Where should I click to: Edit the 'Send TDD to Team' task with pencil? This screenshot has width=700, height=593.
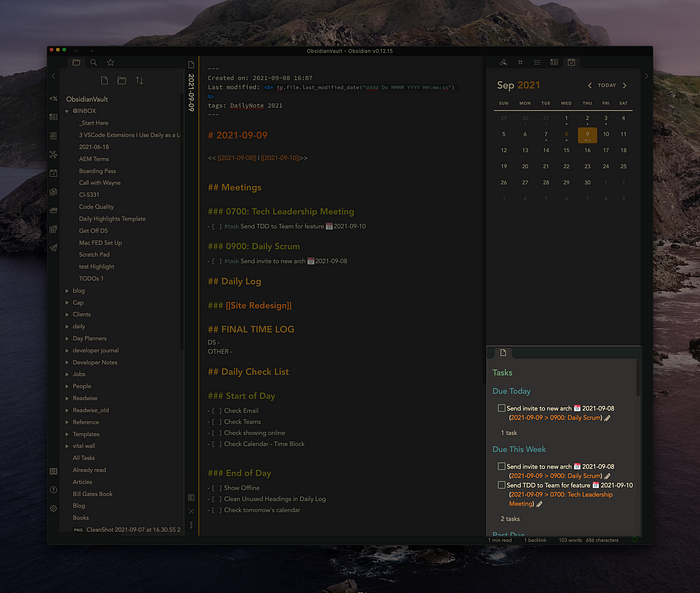539,504
